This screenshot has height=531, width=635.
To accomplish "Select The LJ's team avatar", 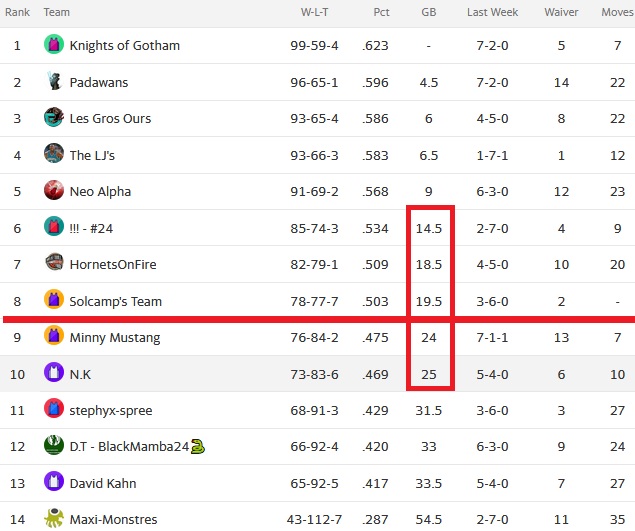I will click(x=54, y=154).
